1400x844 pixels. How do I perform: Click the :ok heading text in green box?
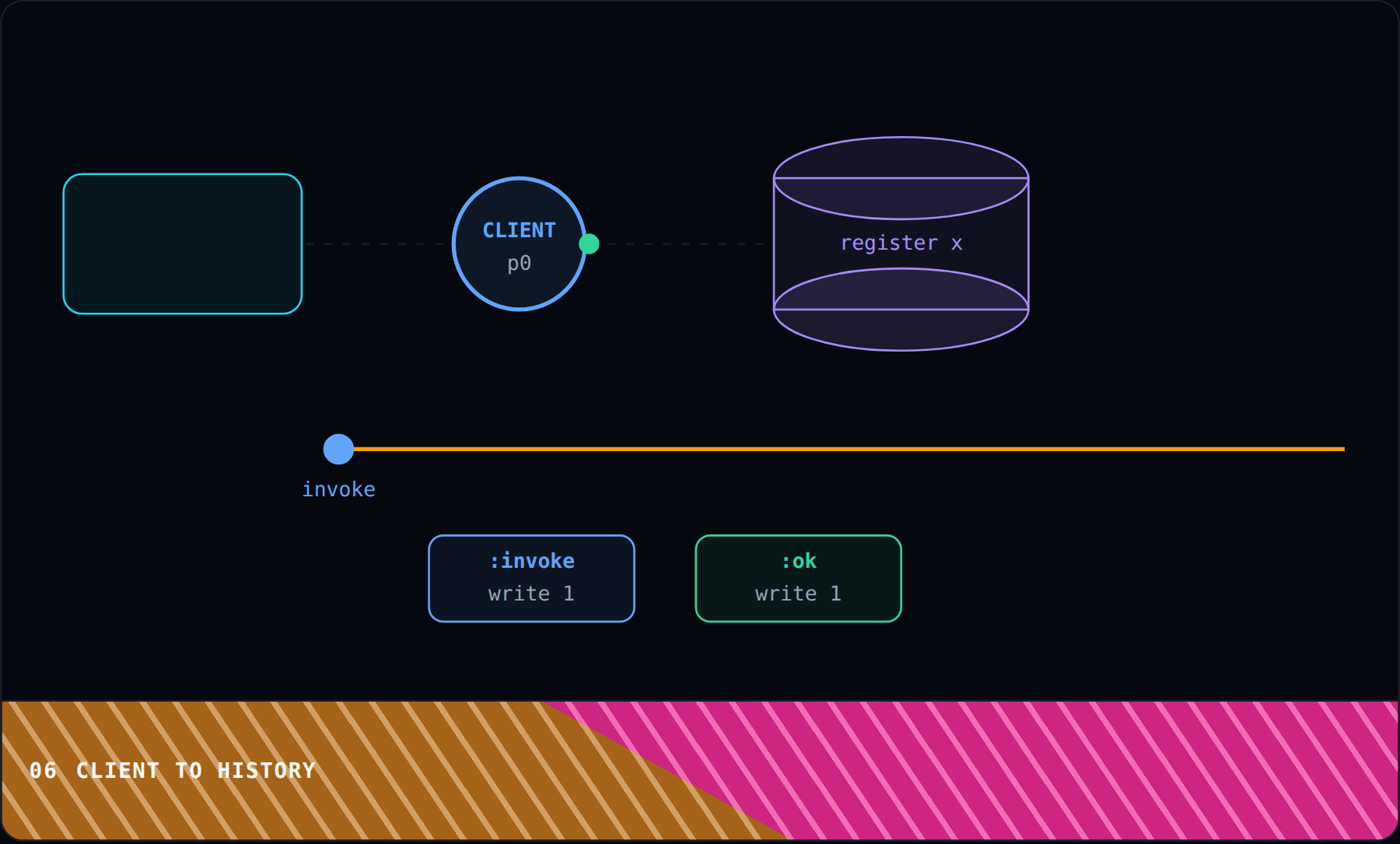coord(798,561)
